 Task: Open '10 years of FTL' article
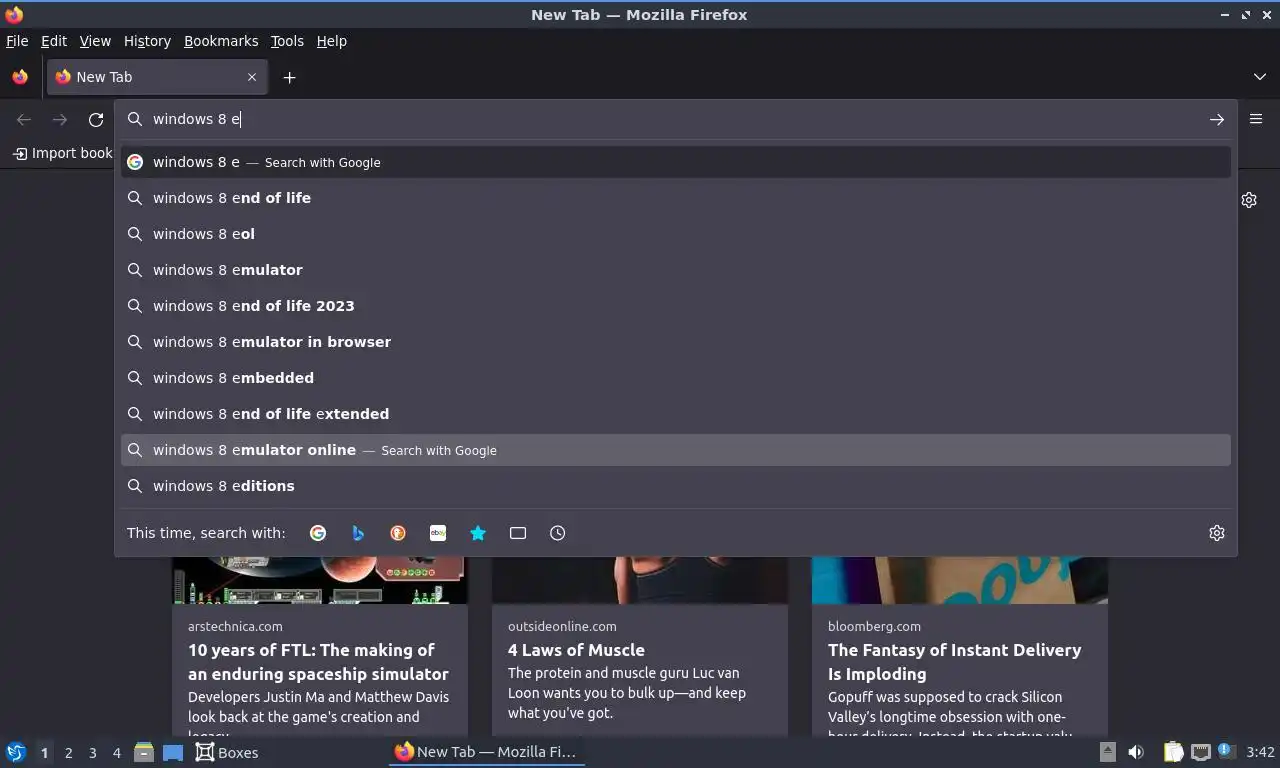tap(318, 662)
